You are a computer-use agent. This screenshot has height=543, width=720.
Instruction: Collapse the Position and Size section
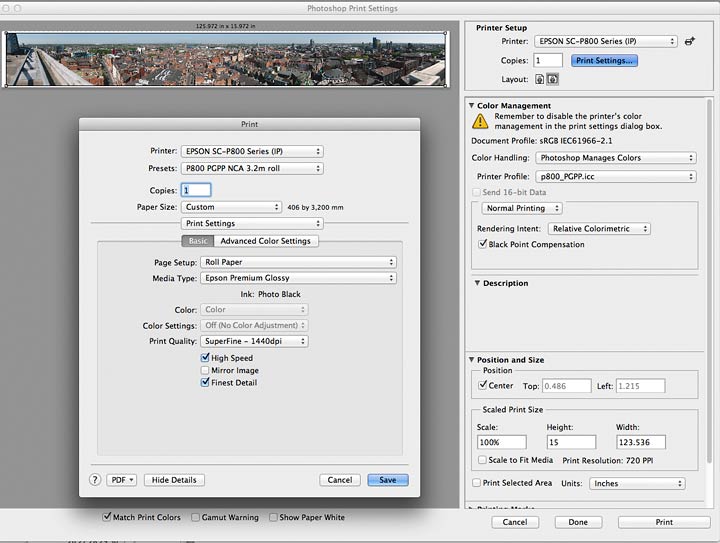click(x=472, y=360)
